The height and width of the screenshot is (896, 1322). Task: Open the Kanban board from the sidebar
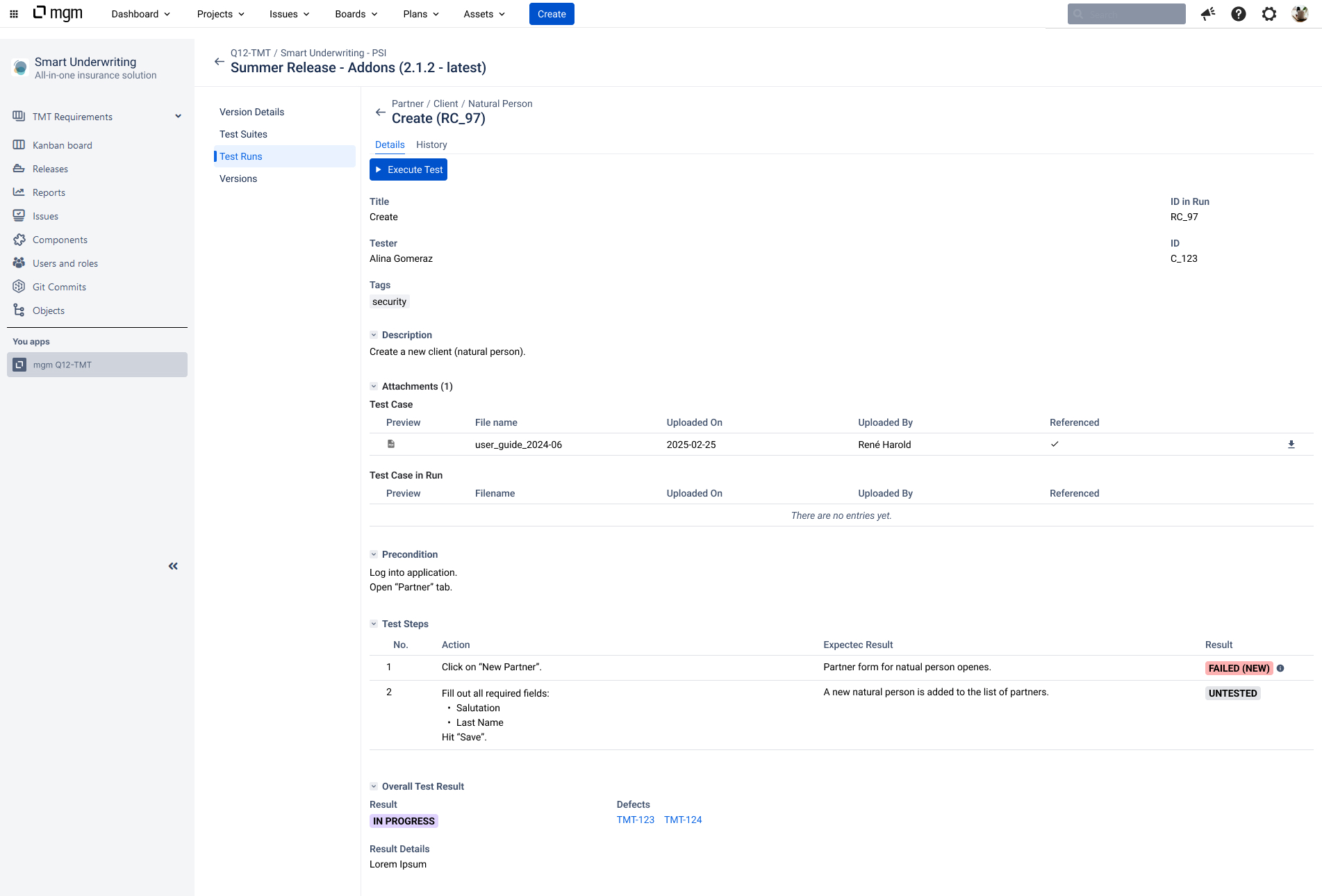63,145
